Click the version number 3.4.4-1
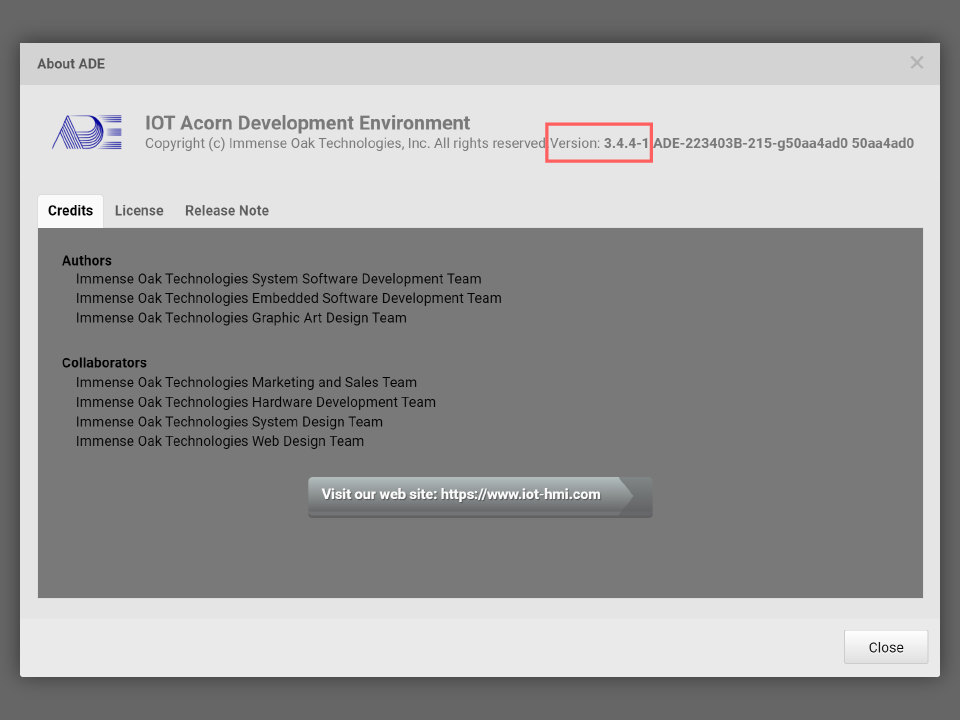 (626, 144)
